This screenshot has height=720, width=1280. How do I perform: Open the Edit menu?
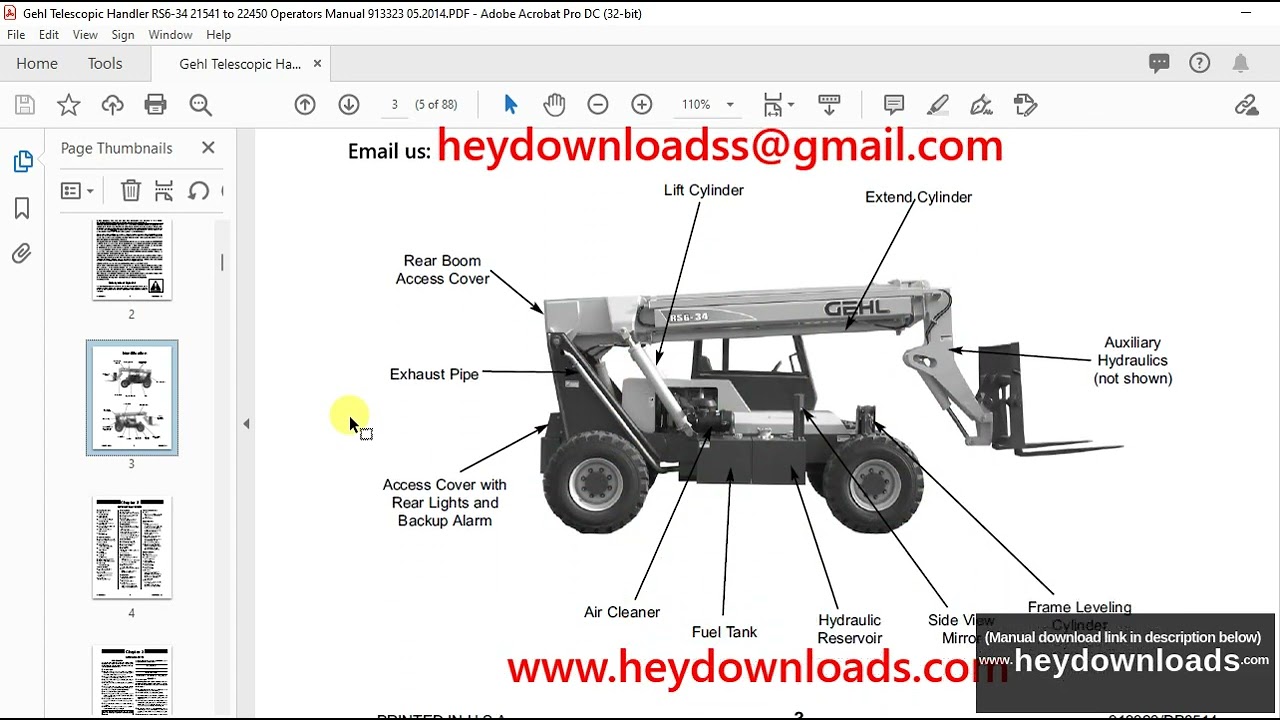pyautogui.click(x=49, y=35)
